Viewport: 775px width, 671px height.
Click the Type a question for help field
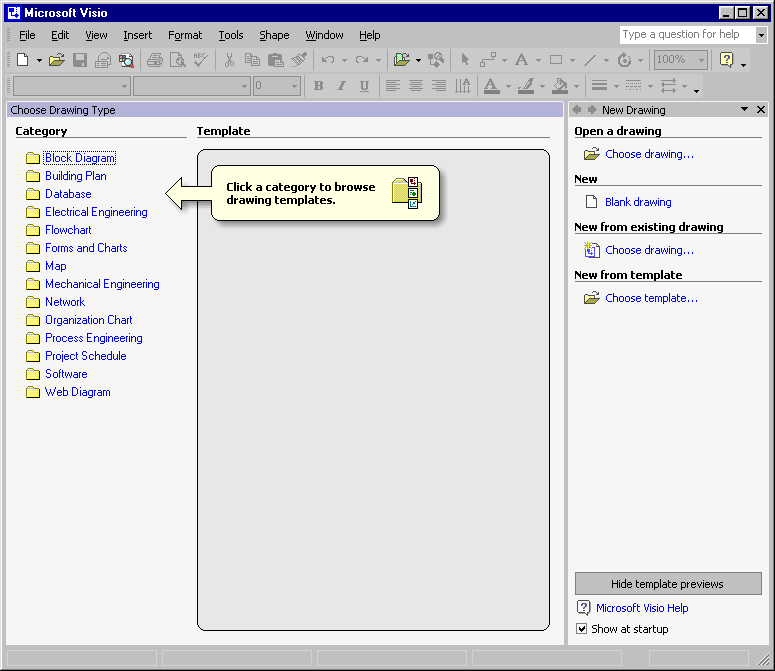(x=688, y=35)
